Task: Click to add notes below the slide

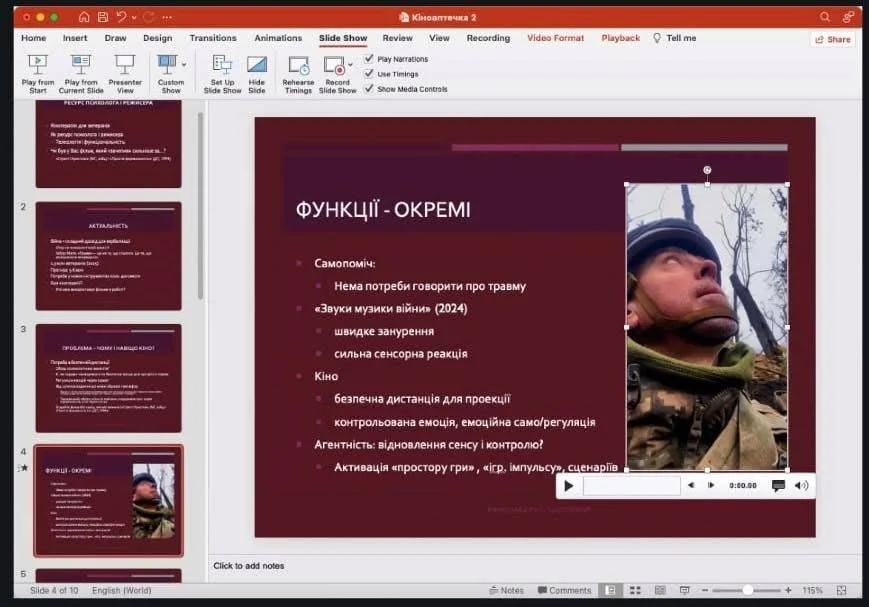Action: (x=249, y=565)
